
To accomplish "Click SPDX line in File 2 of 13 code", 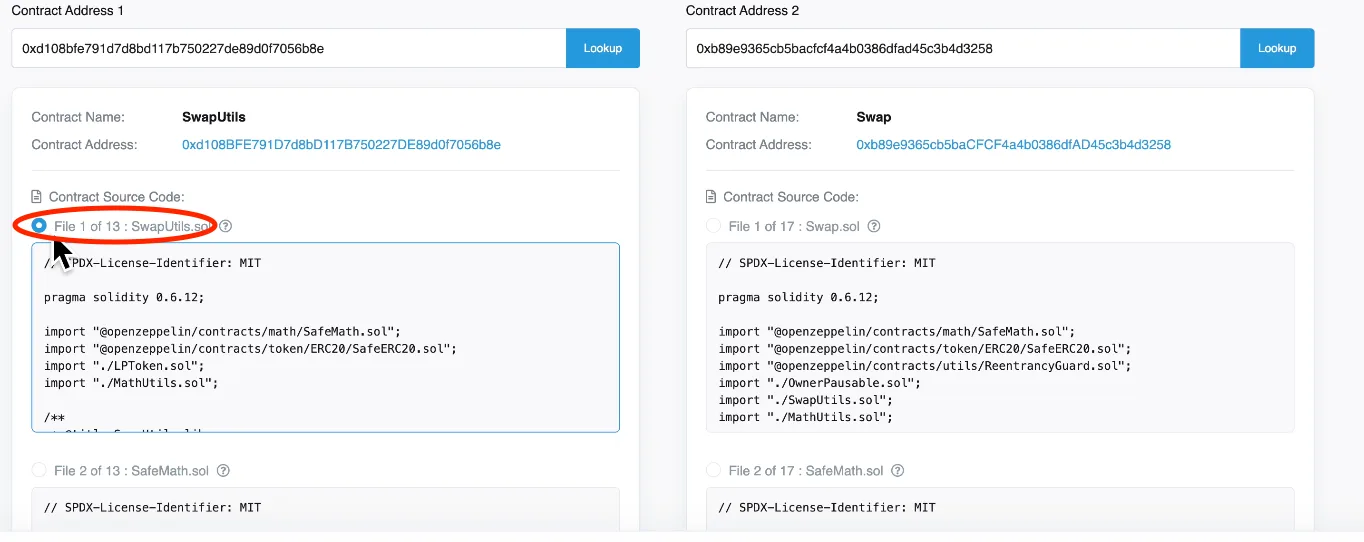I will pyautogui.click(x=152, y=507).
